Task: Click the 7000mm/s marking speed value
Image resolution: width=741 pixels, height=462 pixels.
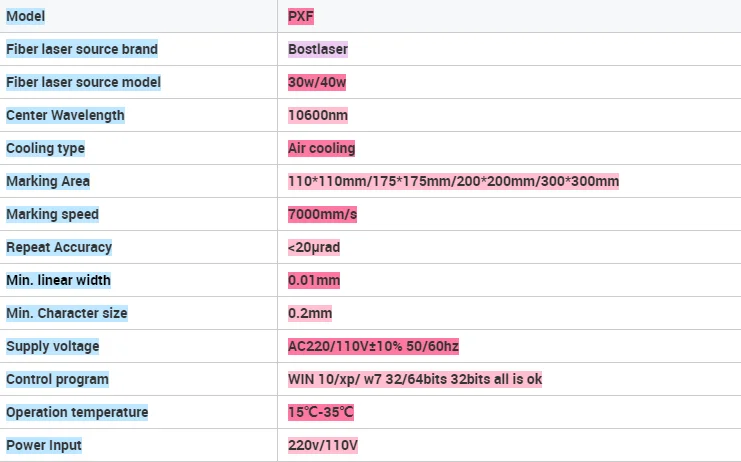Action: point(322,214)
